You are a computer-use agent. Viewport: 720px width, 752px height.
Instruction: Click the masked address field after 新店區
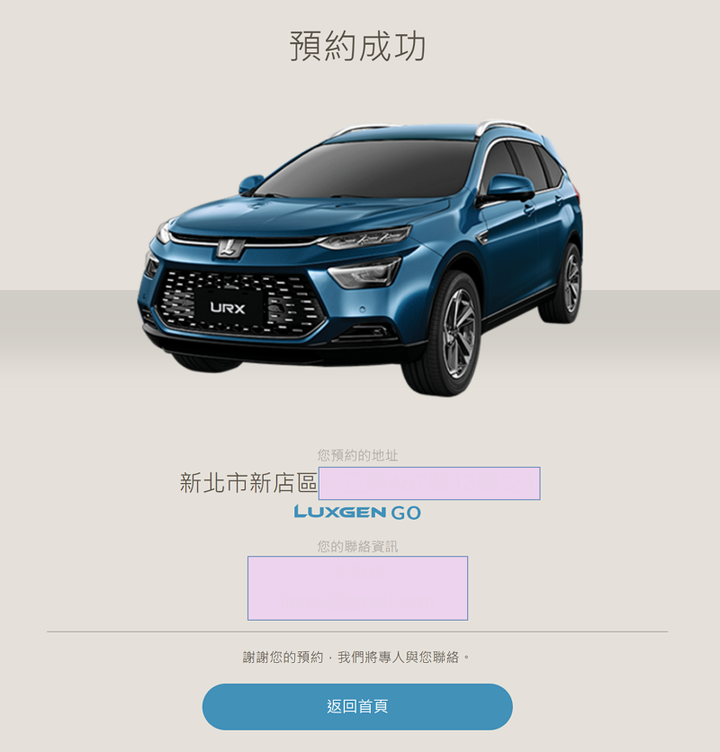(x=429, y=483)
